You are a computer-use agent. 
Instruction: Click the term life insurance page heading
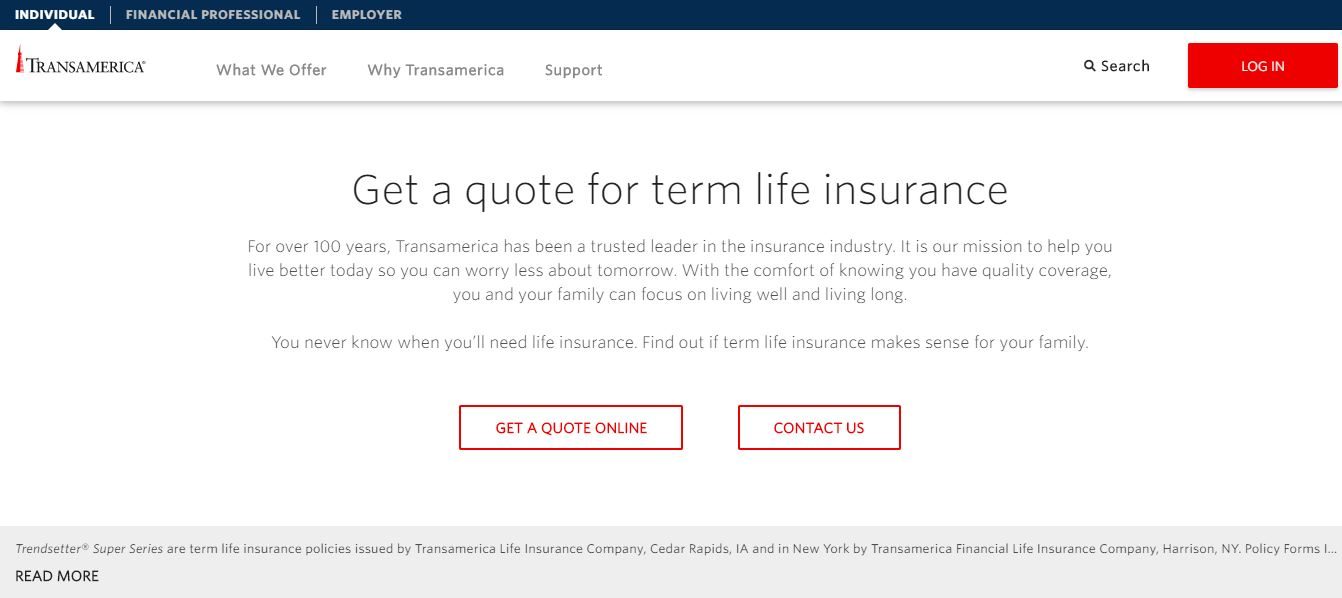tap(680, 189)
